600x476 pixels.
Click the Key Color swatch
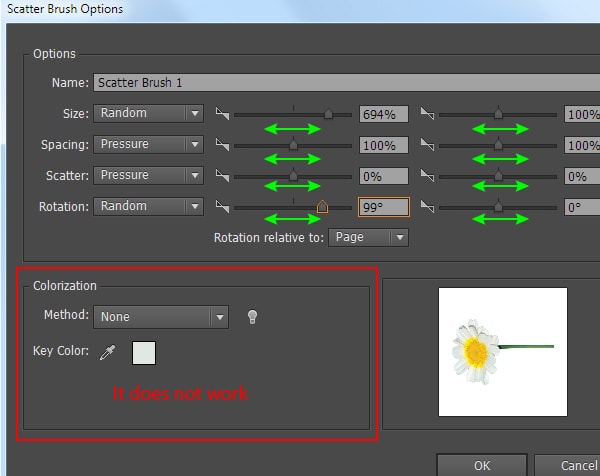tap(144, 353)
